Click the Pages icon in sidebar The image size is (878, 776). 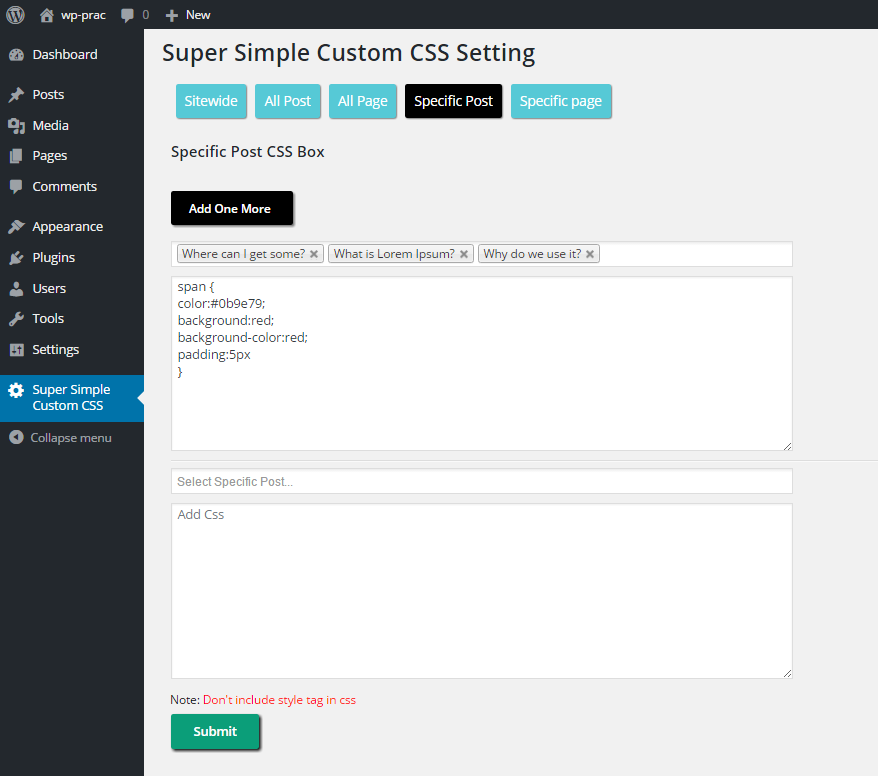point(16,156)
